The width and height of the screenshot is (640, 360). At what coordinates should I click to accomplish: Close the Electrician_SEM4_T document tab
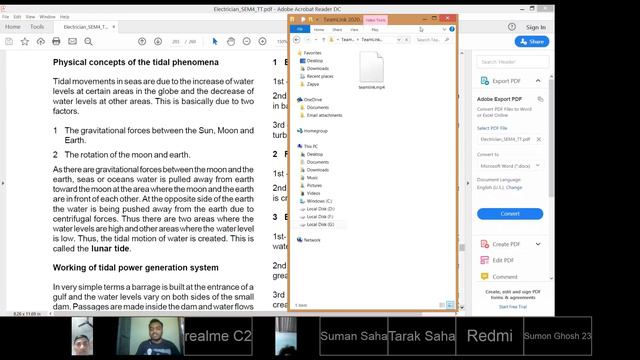tap(113, 27)
